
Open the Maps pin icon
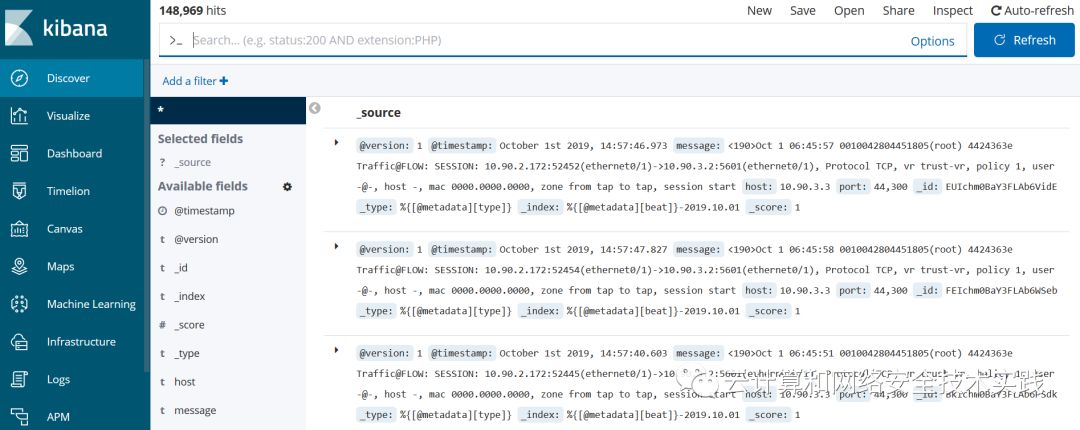tap(19, 267)
